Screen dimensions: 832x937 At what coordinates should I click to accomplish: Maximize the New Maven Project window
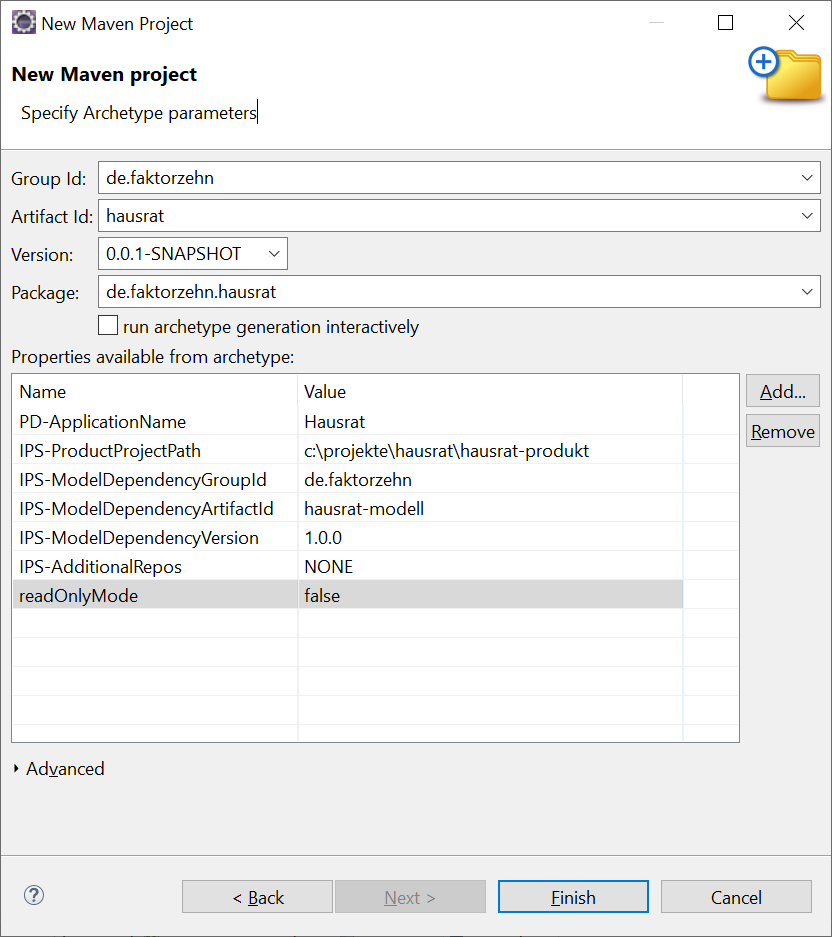726,23
